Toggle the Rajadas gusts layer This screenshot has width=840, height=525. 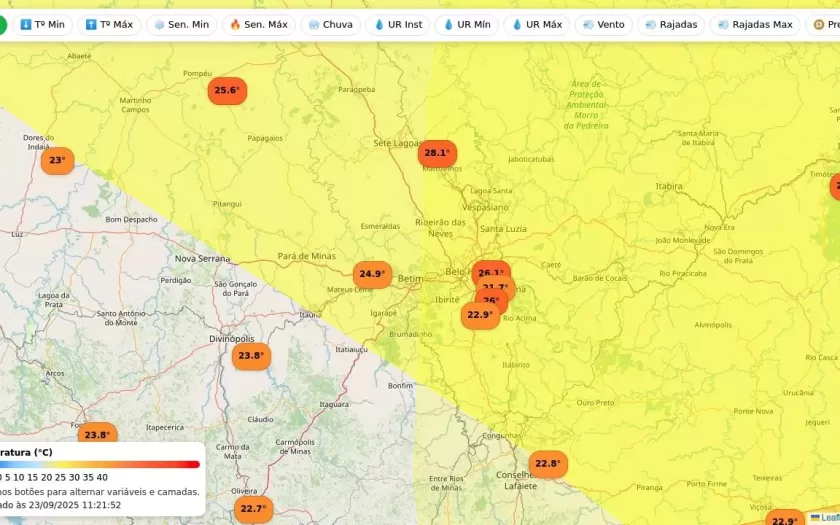(671, 24)
